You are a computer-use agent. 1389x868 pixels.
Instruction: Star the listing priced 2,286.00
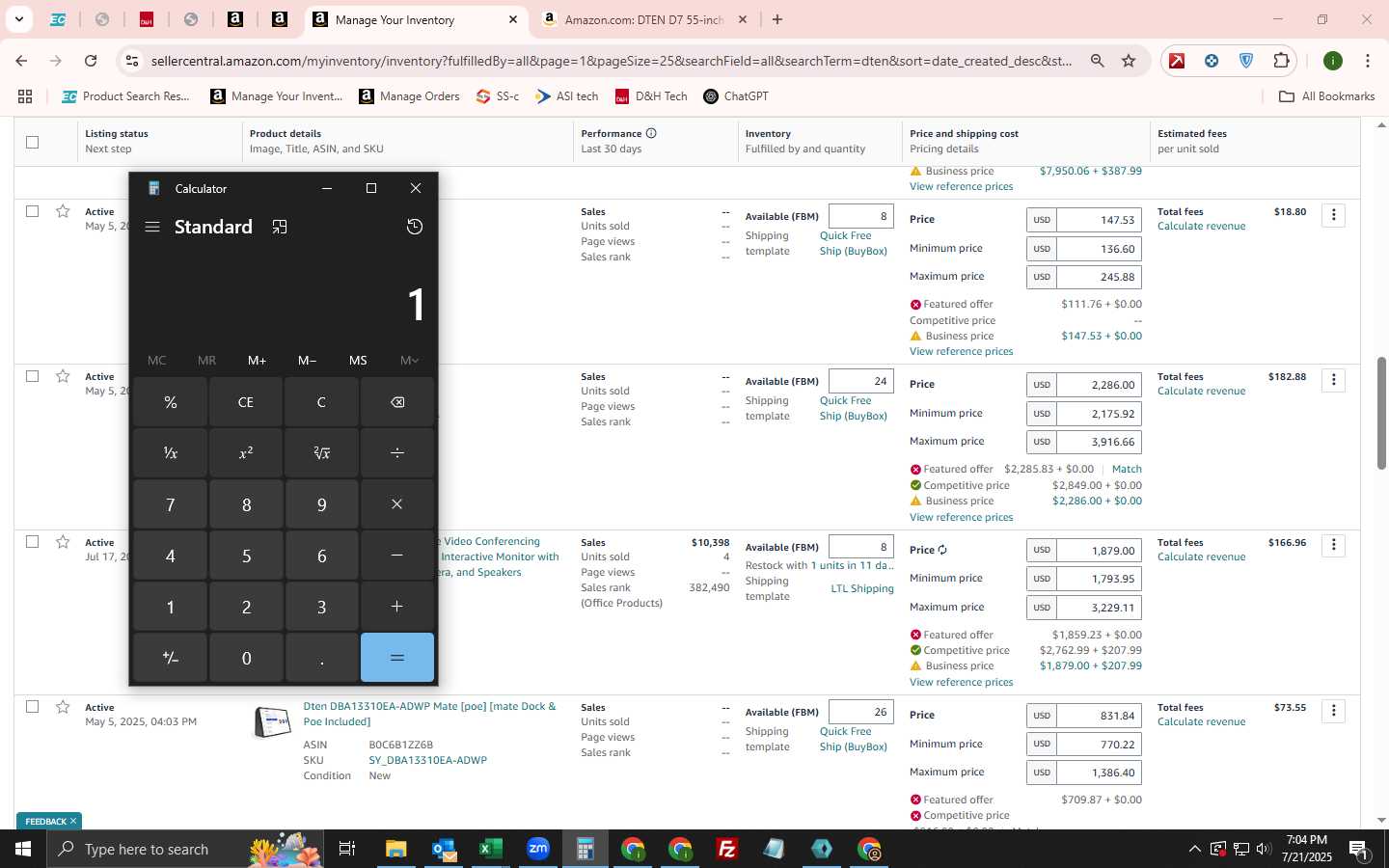pos(63,376)
